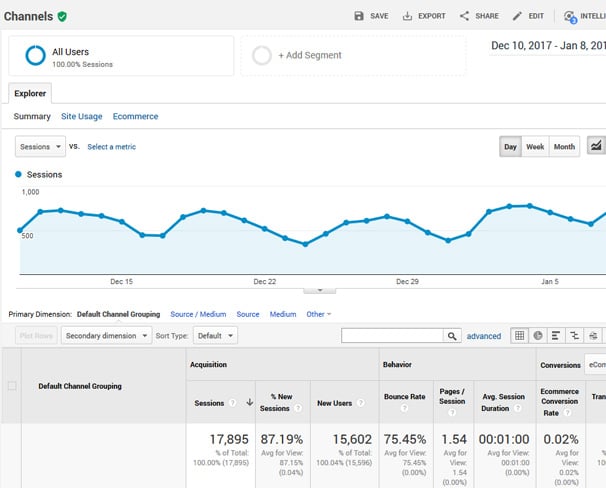Click the Dec 15 data point on the chart

click(122, 222)
